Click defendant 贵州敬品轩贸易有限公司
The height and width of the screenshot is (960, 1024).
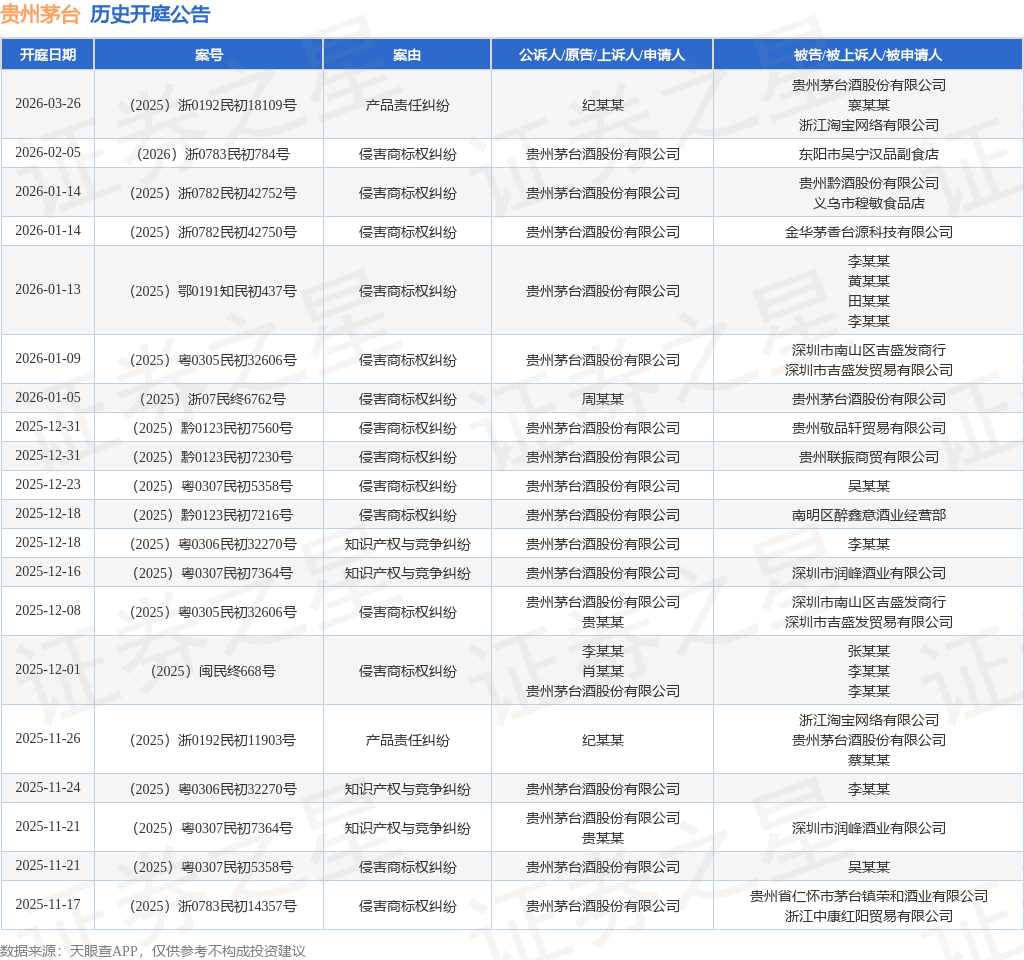point(868,428)
